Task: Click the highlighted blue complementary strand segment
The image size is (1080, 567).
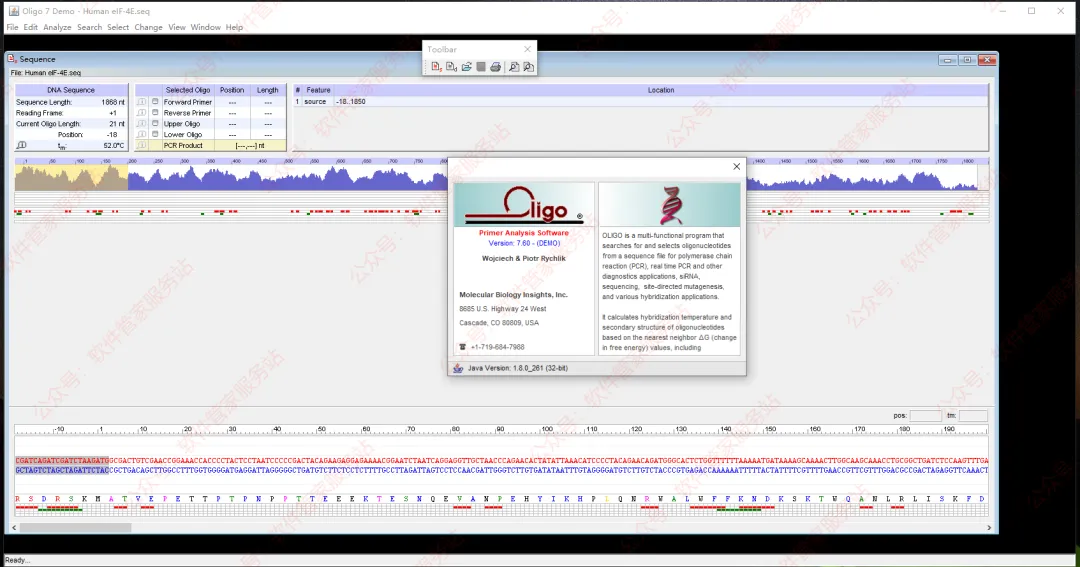Action: click(62, 471)
